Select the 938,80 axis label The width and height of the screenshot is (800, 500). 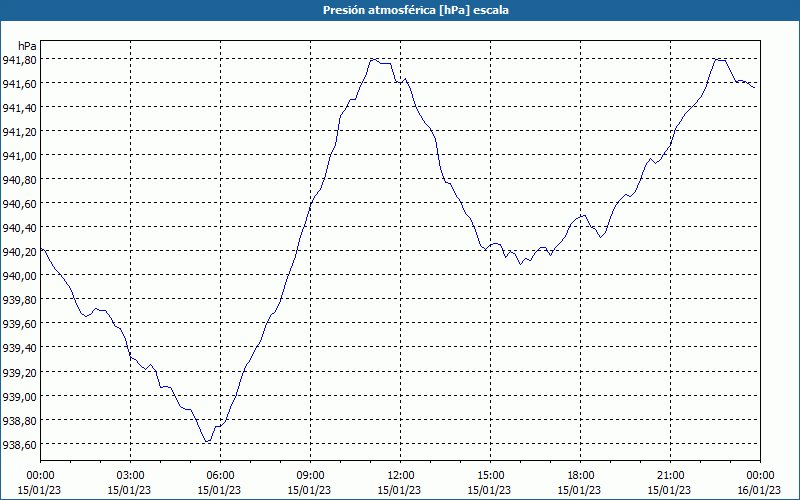(x=19, y=421)
